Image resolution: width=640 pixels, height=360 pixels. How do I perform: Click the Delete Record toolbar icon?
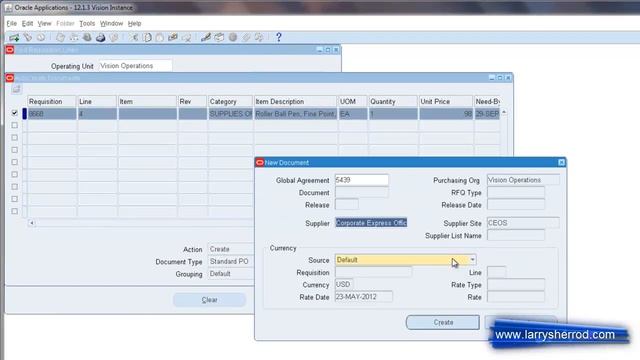pos(187,38)
